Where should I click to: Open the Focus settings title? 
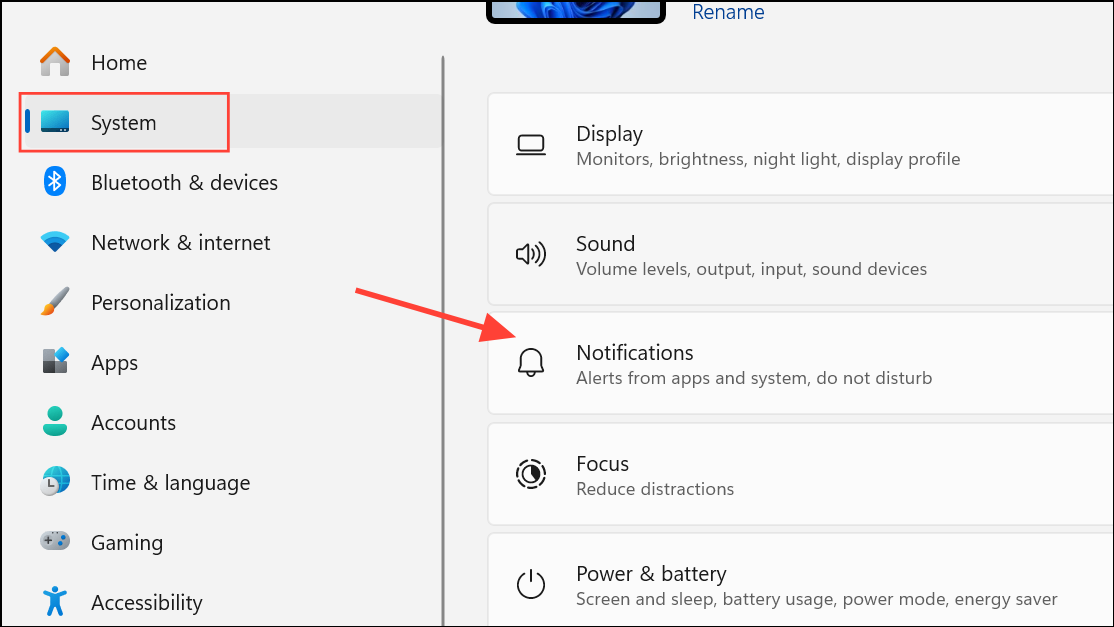coord(602,464)
